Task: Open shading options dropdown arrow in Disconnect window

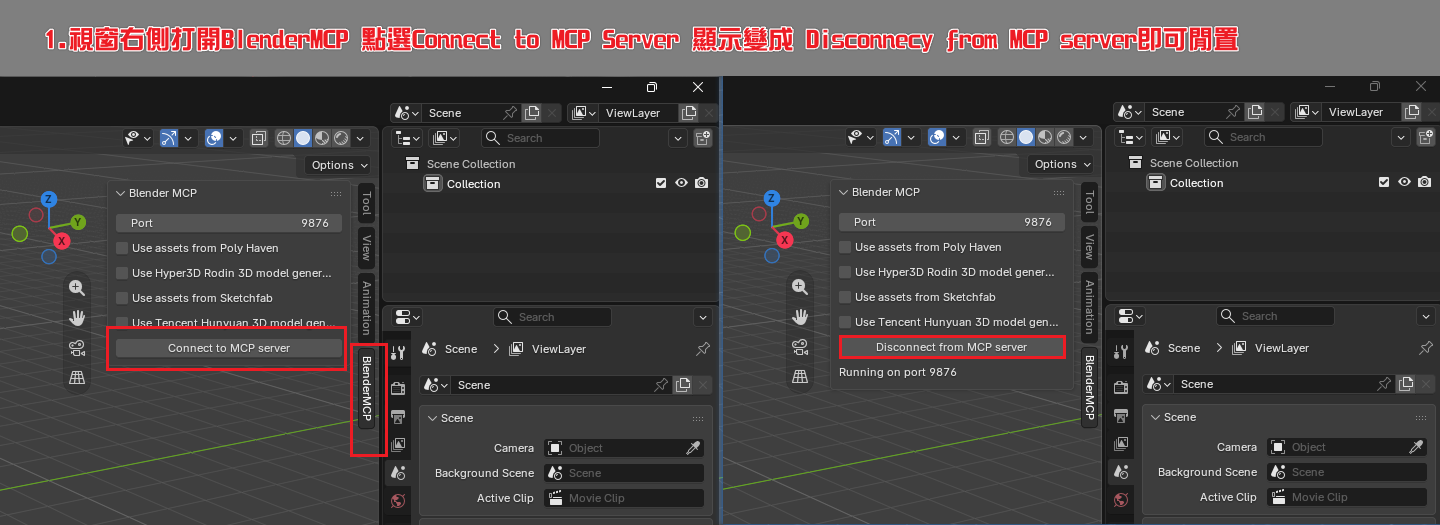Action: 1084,137
